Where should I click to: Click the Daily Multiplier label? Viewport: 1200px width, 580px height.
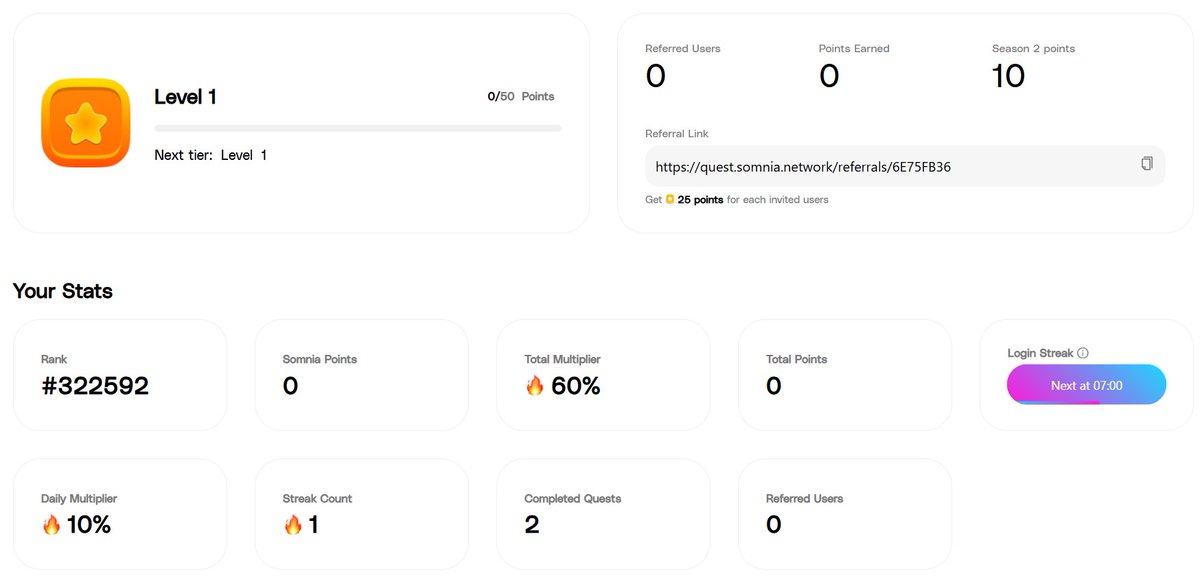(x=79, y=498)
